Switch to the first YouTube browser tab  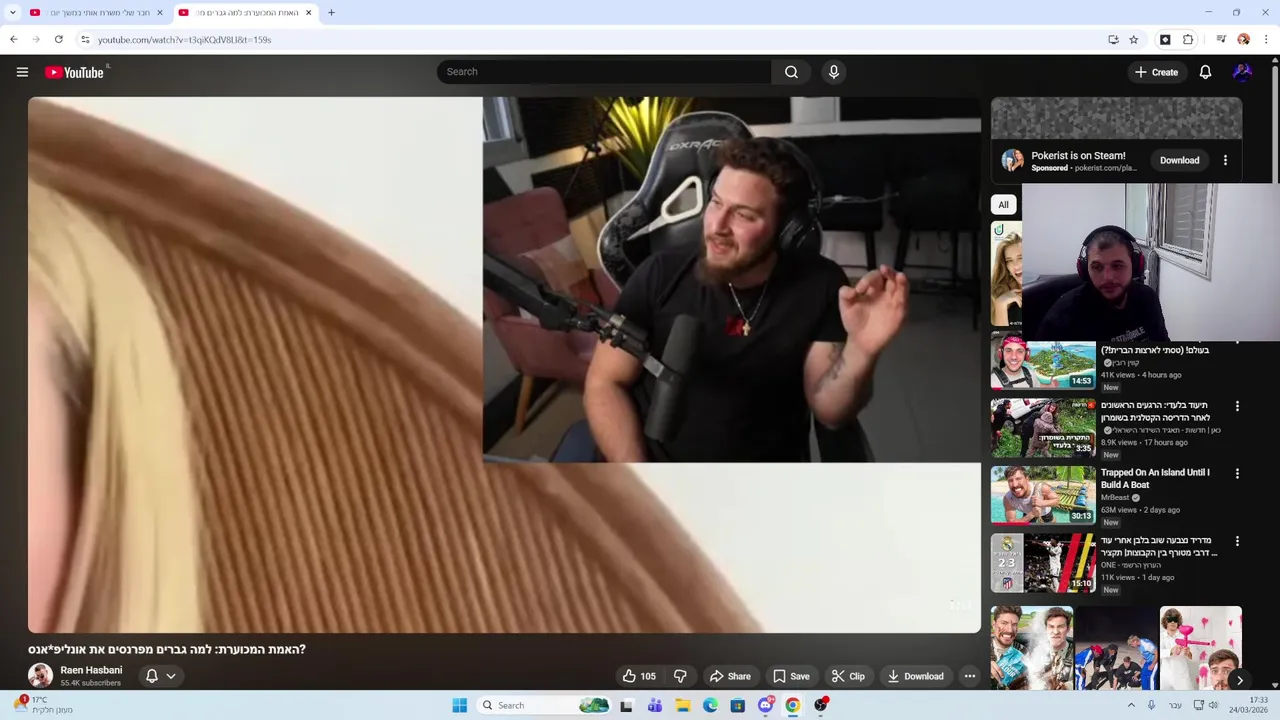[x=95, y=13]
